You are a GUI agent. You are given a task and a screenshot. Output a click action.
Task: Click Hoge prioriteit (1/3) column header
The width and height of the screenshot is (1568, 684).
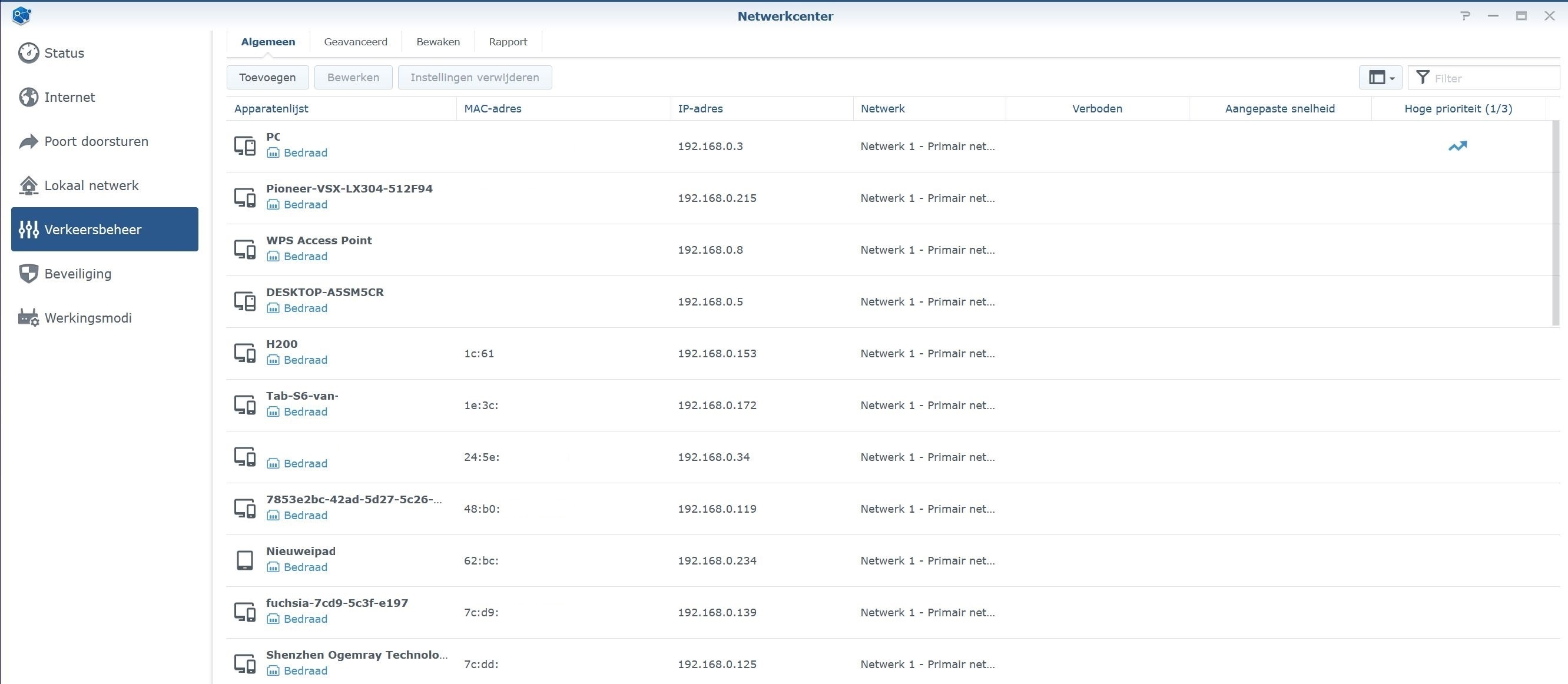(1458, 108)
